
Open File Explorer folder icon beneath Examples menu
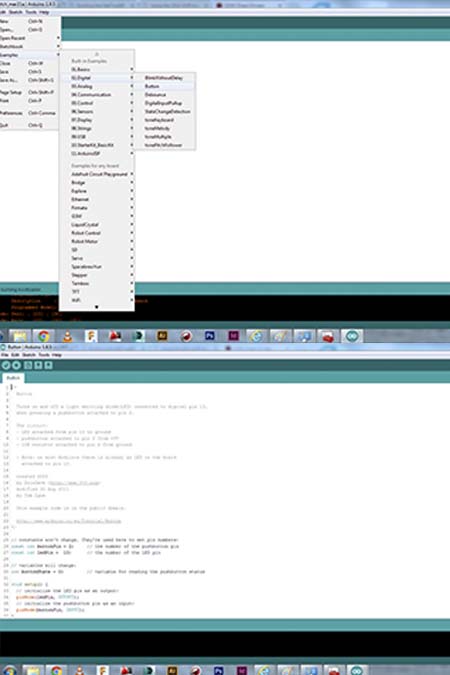coord(20,336)
